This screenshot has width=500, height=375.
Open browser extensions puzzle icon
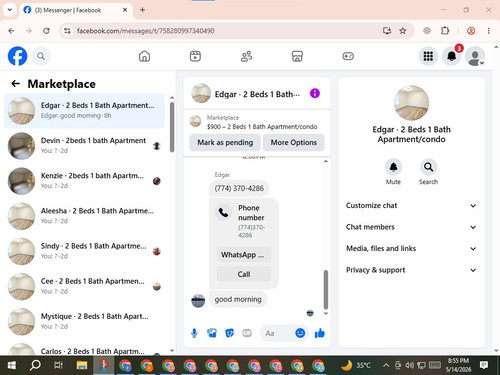[445, 31]
